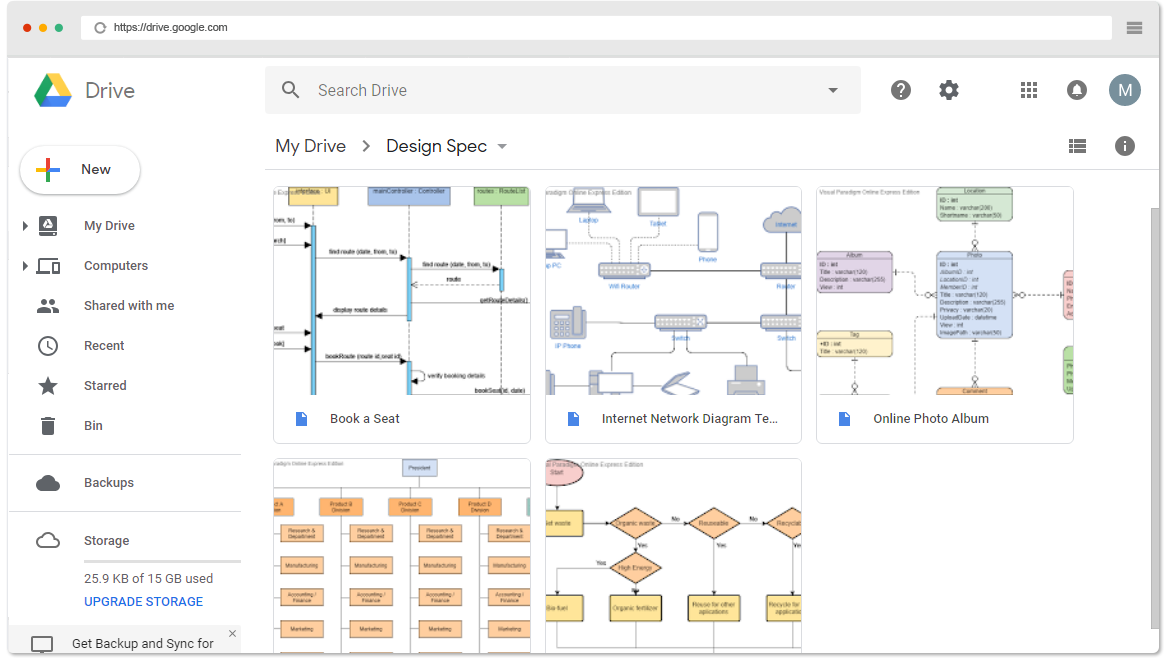
Task: Open the Google apps grid
Action: tap(1029, 90)
